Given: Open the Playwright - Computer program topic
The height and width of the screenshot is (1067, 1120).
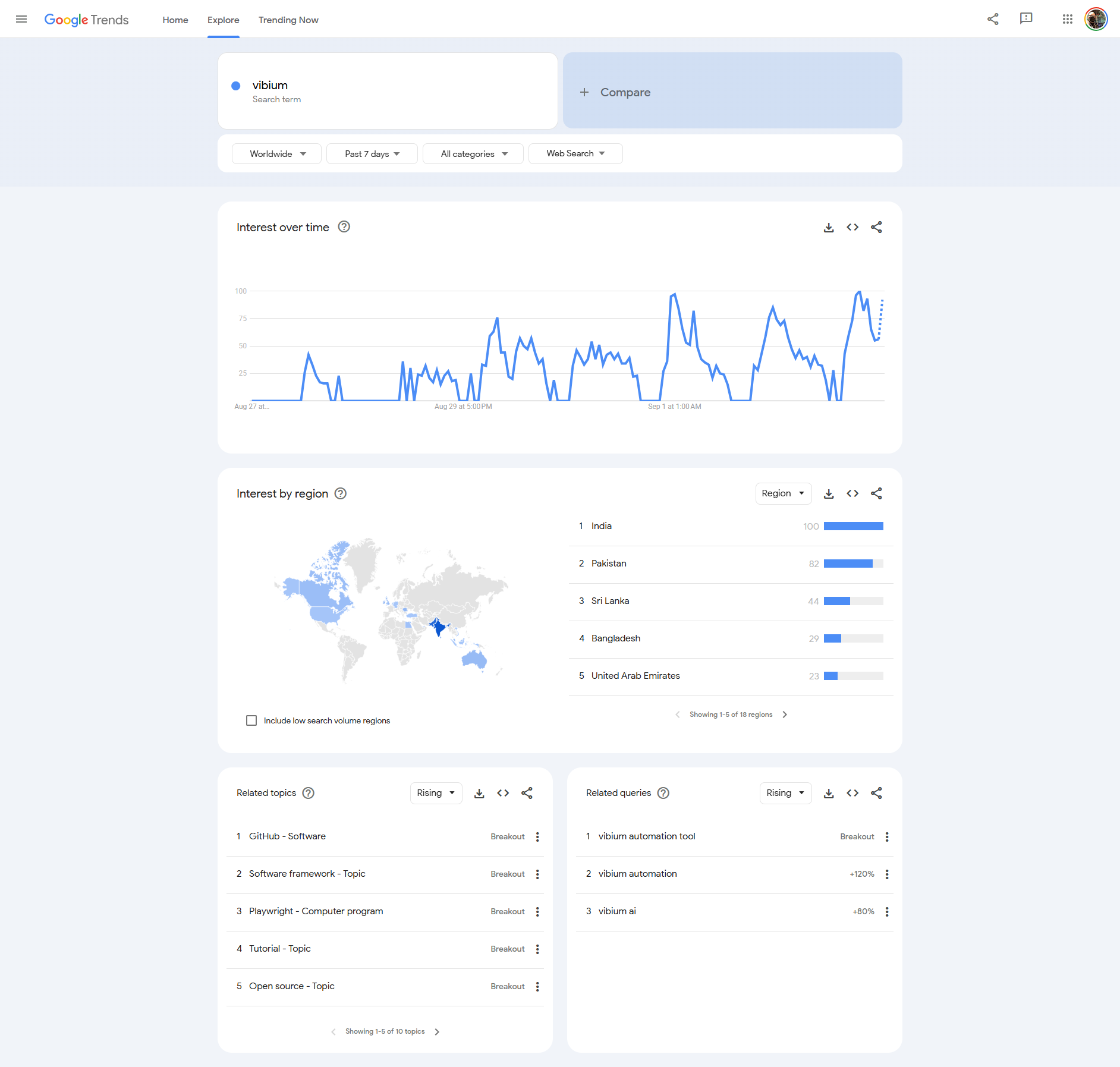Looking at the screenshot, I should tap(316, 911).
